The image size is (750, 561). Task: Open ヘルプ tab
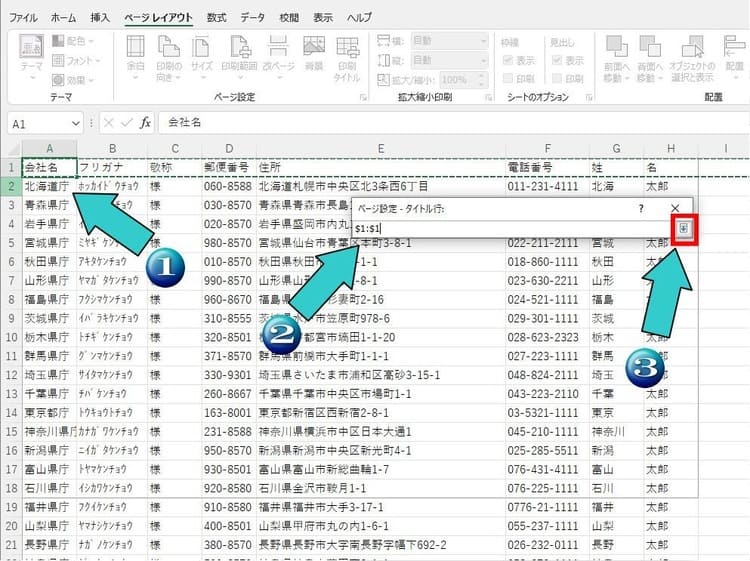[x=359, y=18]
